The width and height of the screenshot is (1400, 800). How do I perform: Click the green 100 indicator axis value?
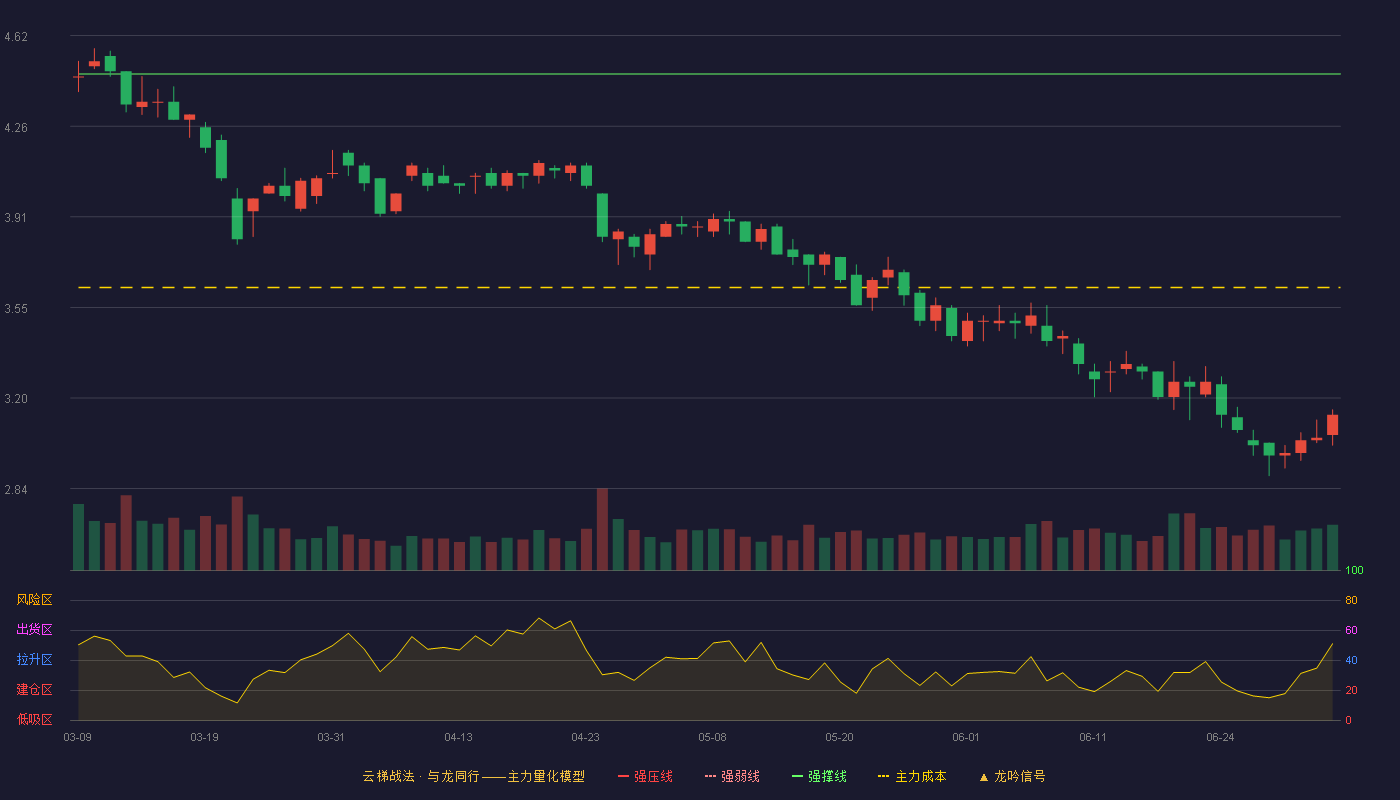point(1354,571)
